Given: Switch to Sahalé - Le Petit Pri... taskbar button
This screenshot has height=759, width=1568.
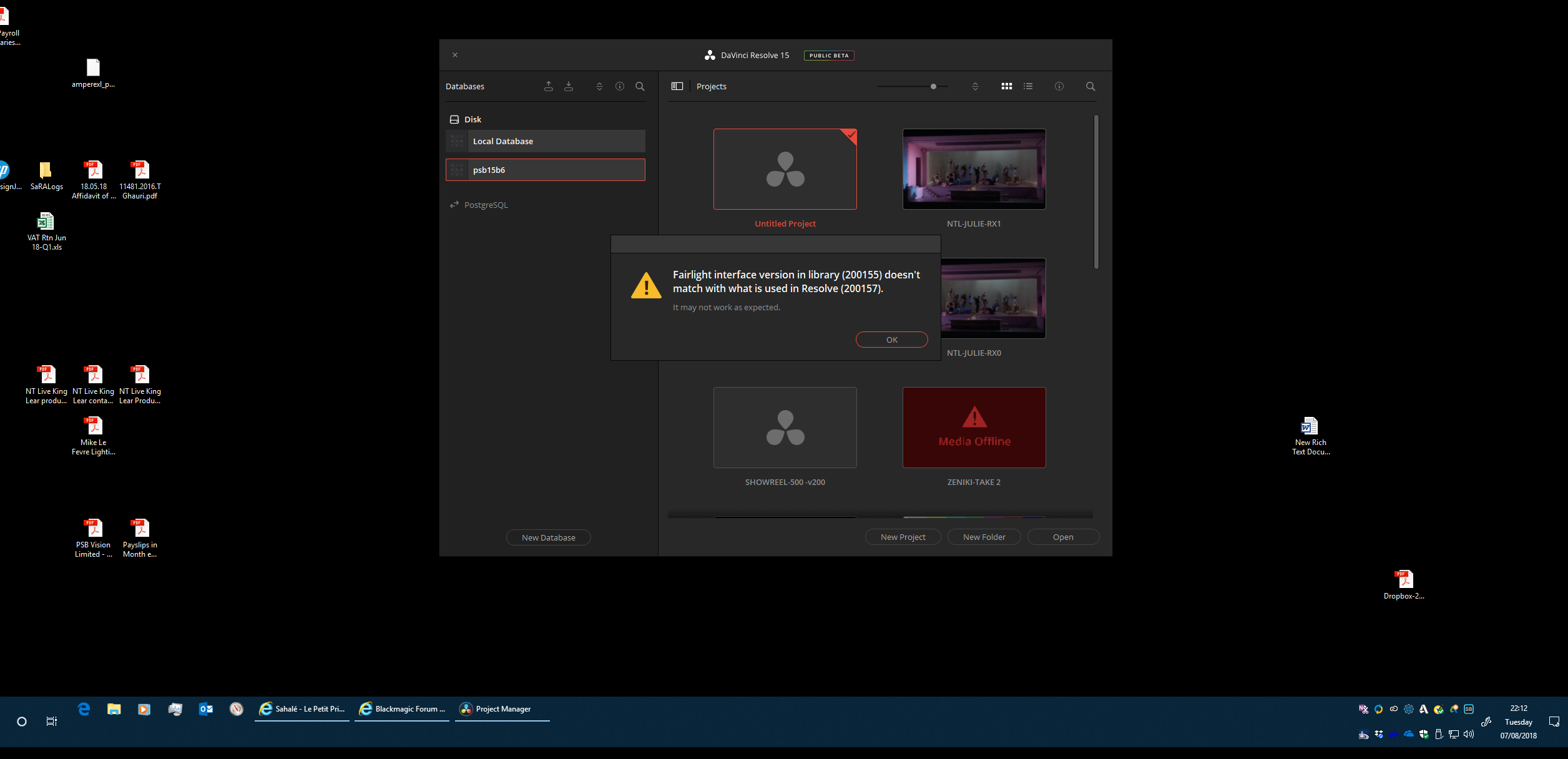Looking at the screenshot, I should 302,708.
